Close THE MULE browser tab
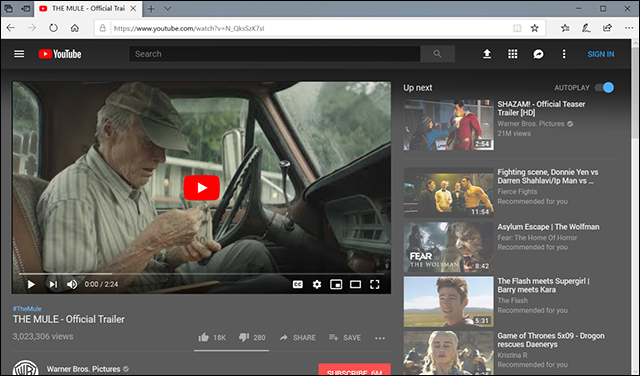The image size is (640, 376). coord(133,8)
